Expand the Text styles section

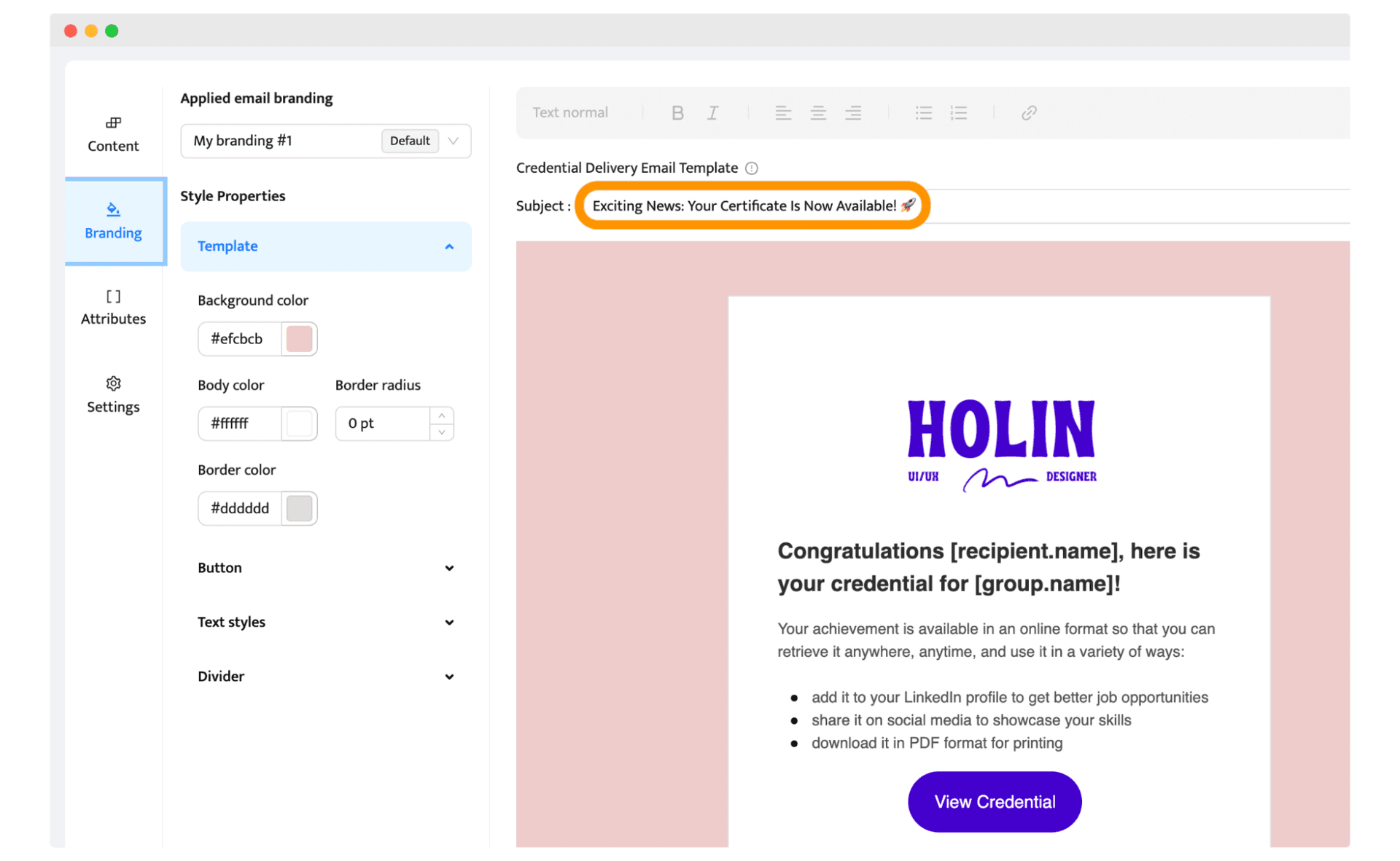click(x=449, y=622)
